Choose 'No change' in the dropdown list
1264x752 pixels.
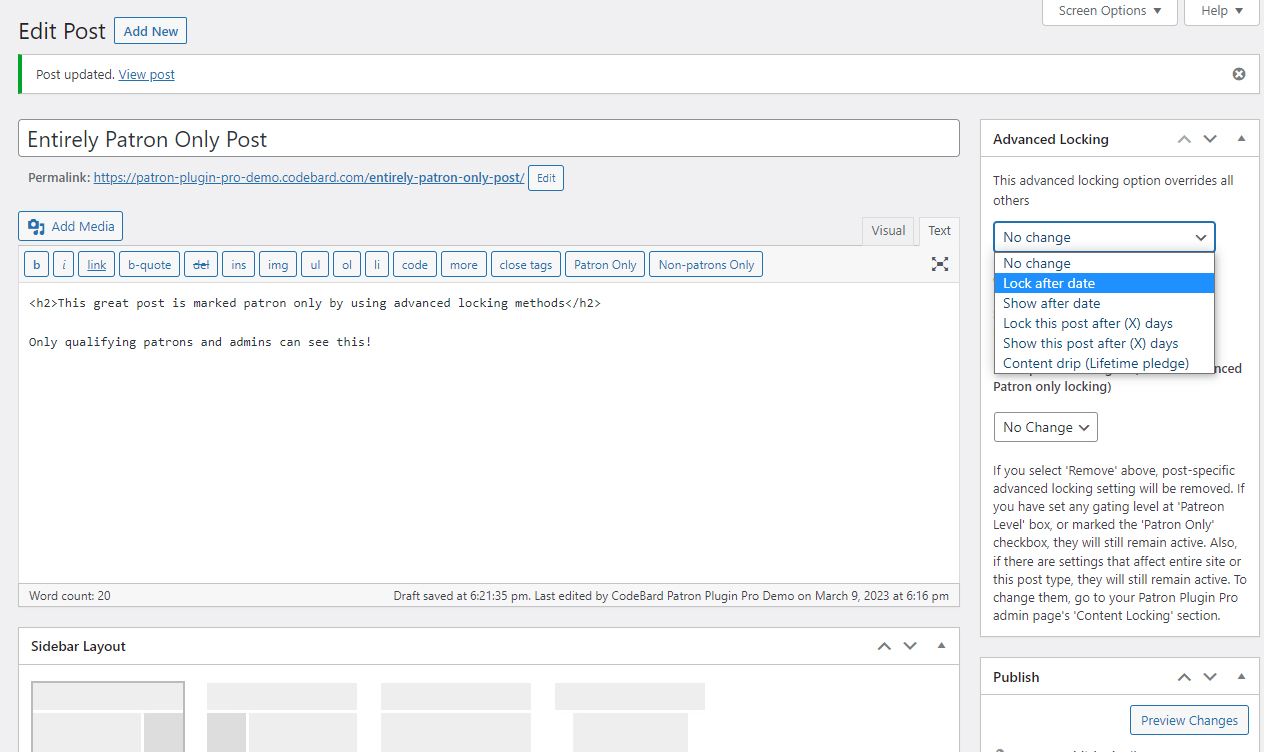[1104, 263]
